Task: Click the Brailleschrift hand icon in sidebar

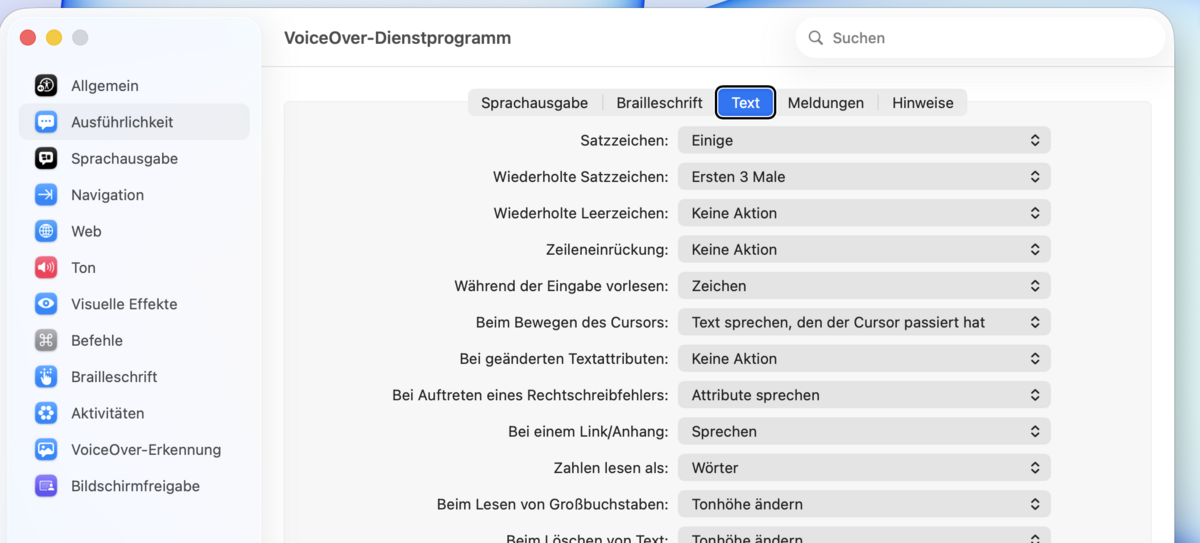Action: [46, 377]
